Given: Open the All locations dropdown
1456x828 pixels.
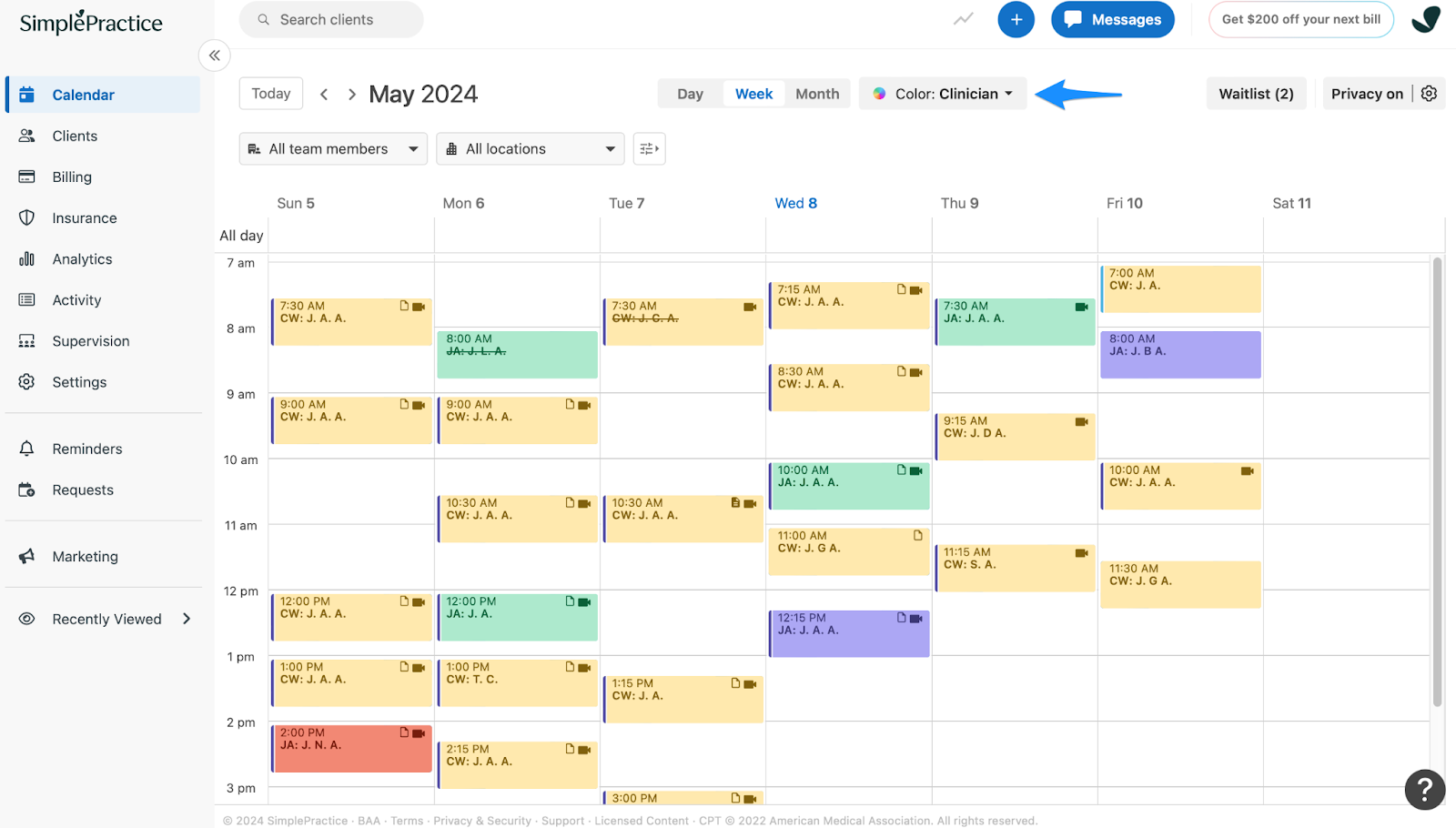Looking at the screenshot, I should pyautogui.click(x=530, y=148).
